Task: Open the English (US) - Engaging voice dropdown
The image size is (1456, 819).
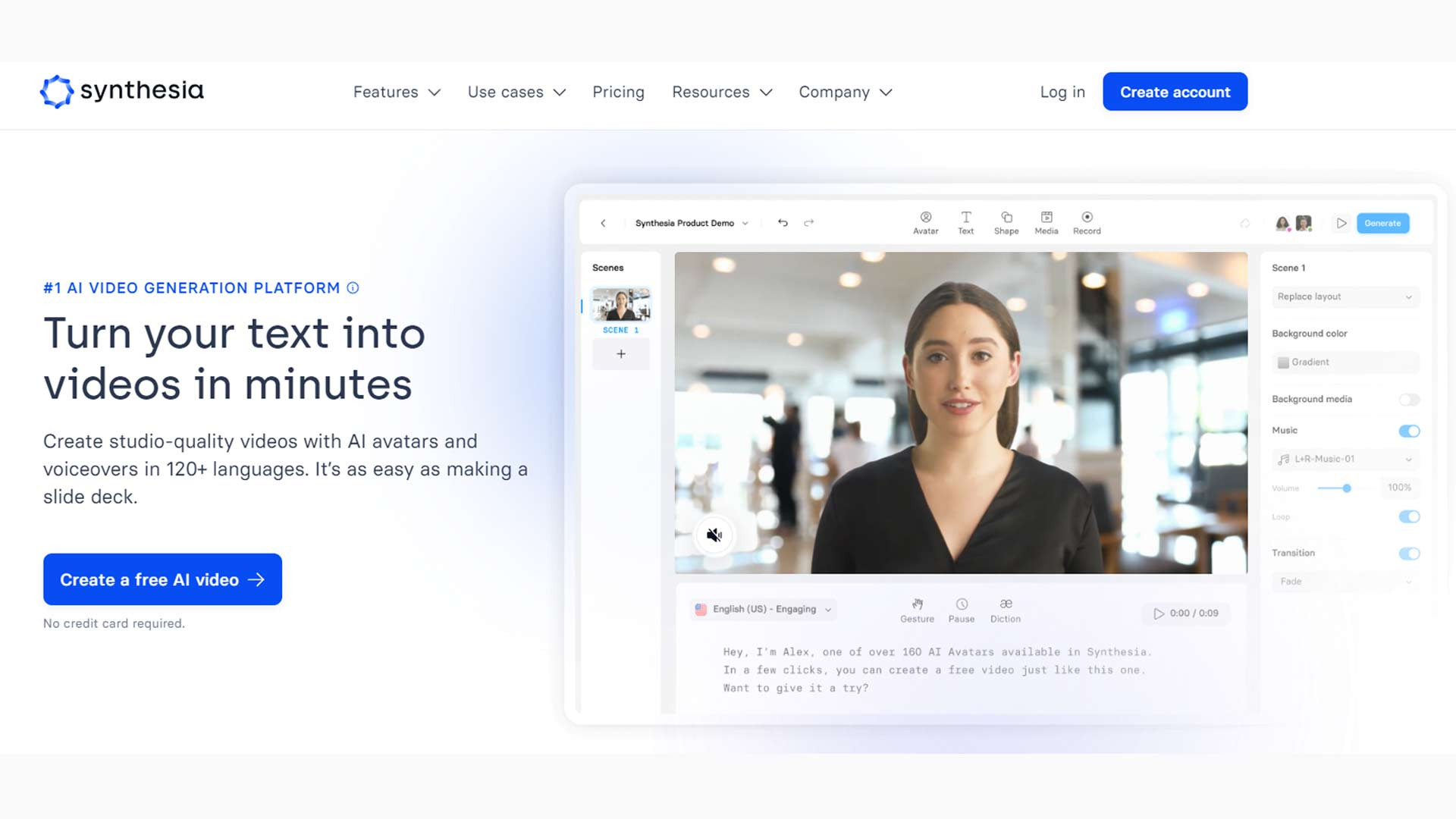Action: (x=764, y=610)
